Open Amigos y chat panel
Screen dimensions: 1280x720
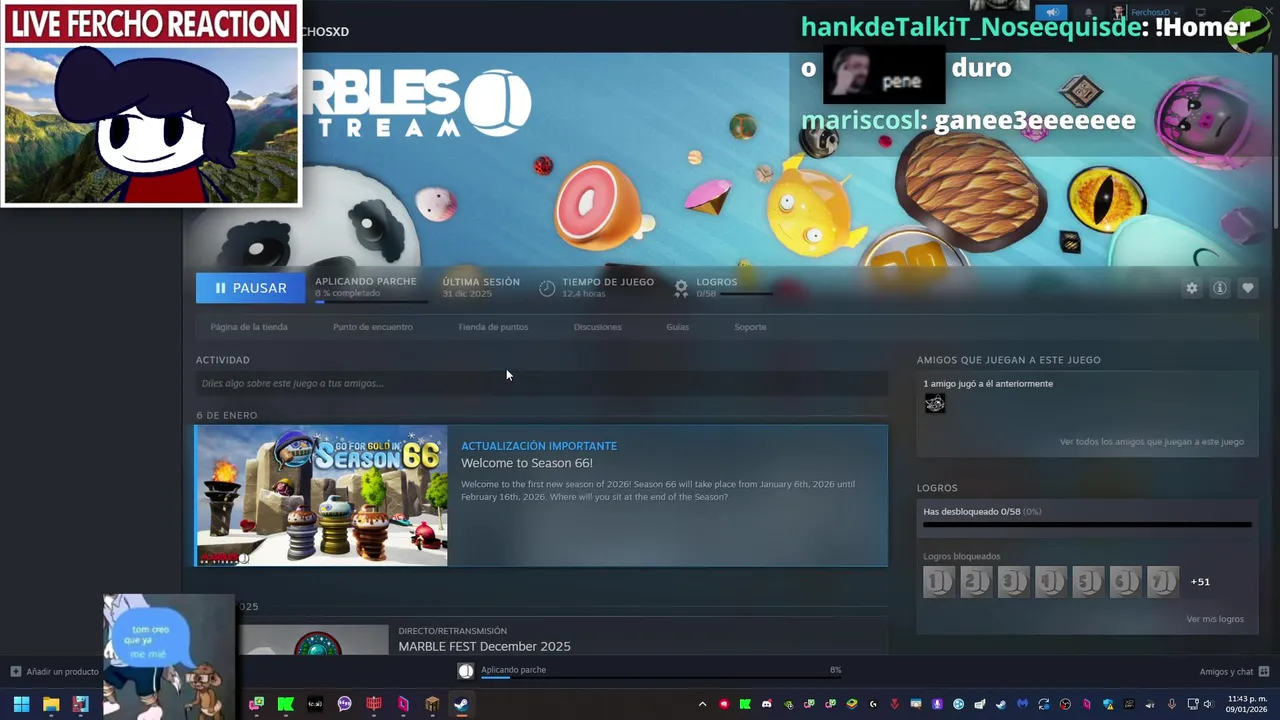[x=1234, y=672]
